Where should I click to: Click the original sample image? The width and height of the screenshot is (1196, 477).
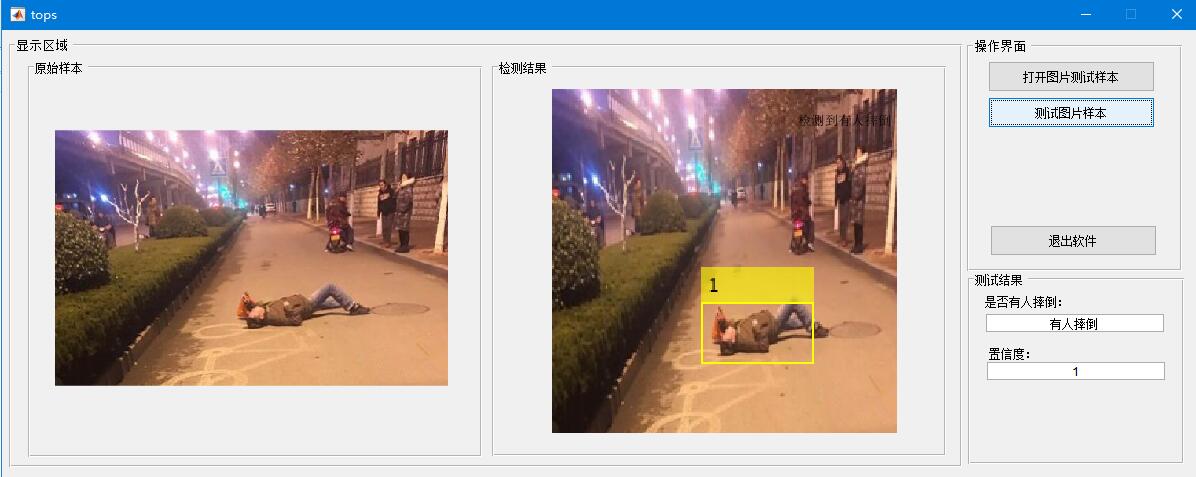251,257
